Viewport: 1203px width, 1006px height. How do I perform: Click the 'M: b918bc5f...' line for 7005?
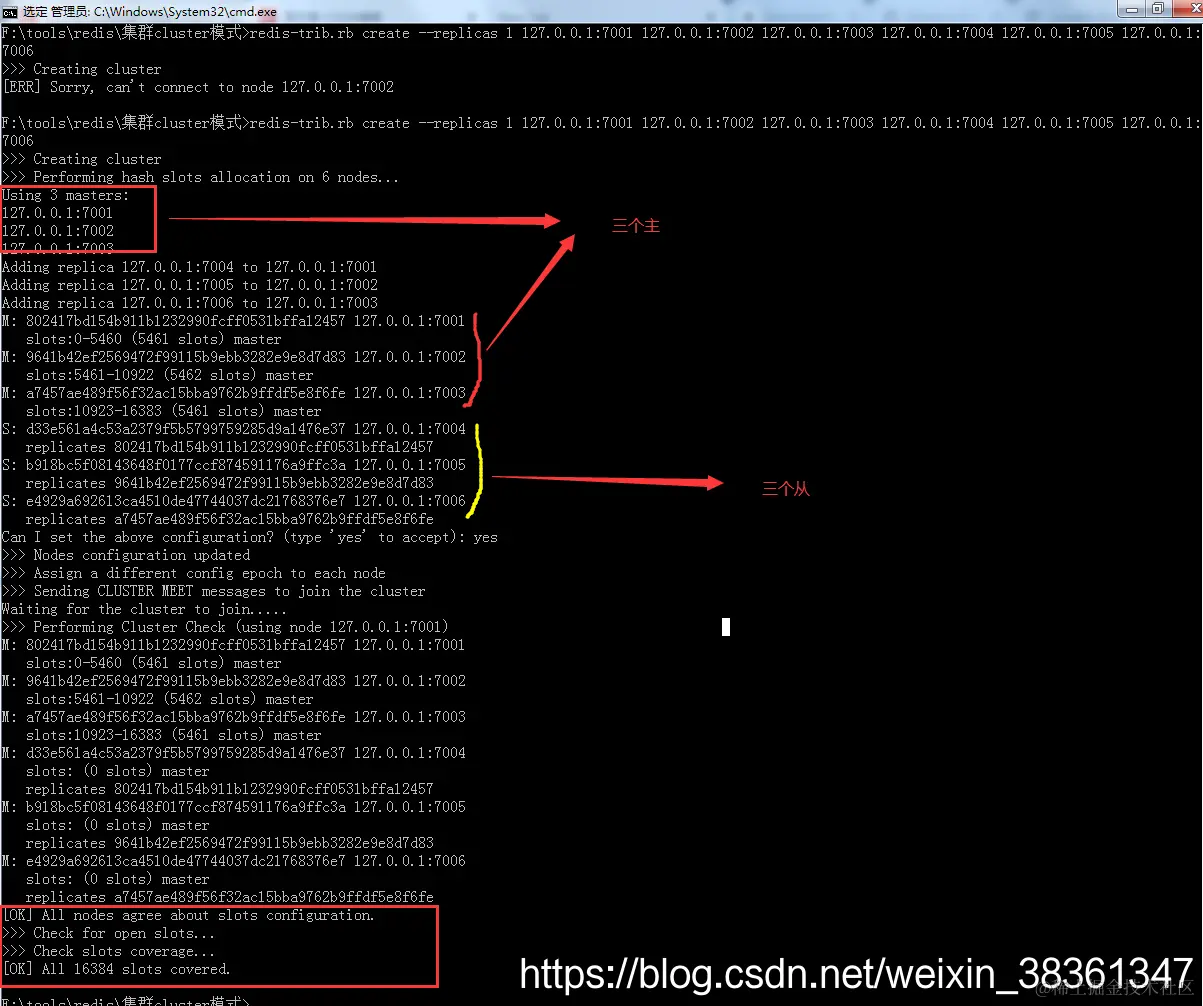234,807
